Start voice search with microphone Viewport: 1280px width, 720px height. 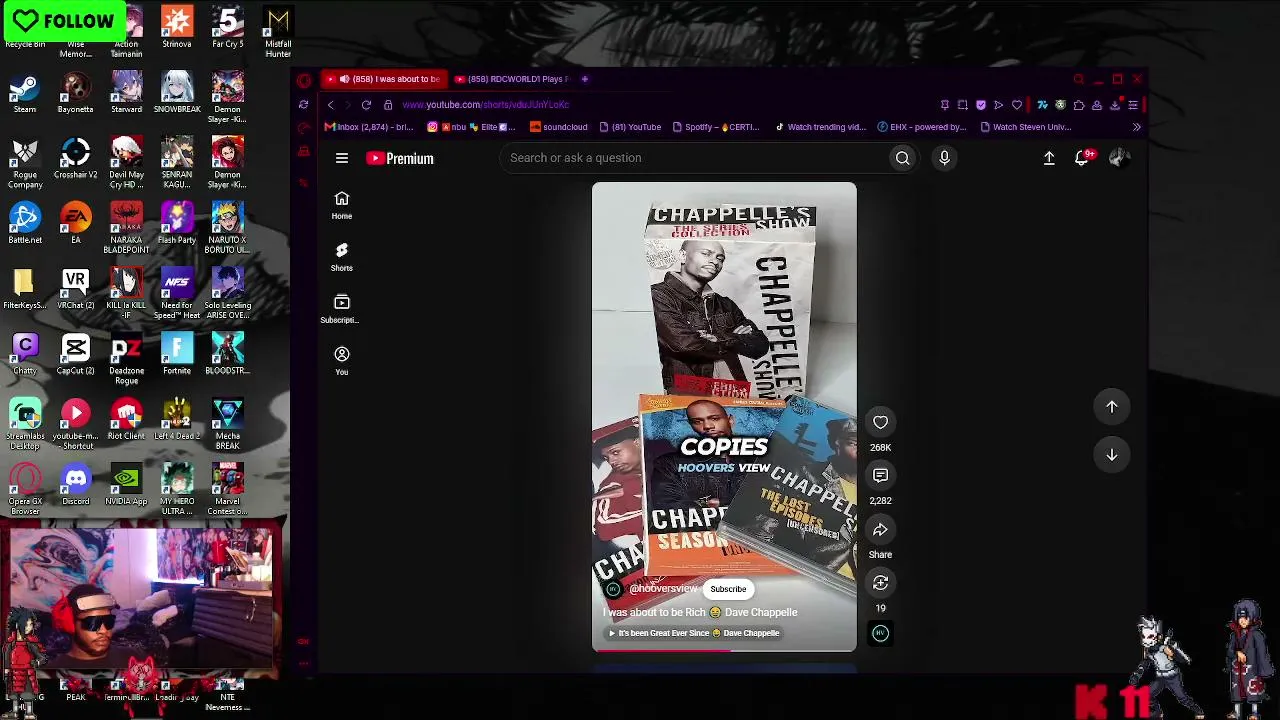[x=944, y=158]
